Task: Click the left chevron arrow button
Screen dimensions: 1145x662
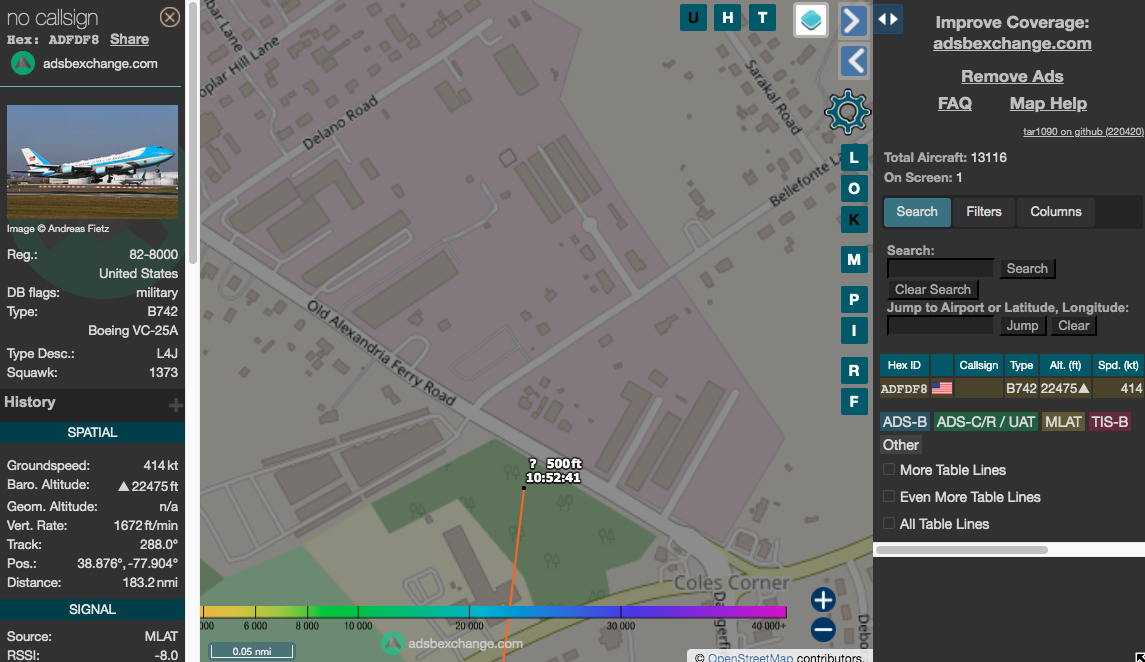Action: (x=853, y=61)
